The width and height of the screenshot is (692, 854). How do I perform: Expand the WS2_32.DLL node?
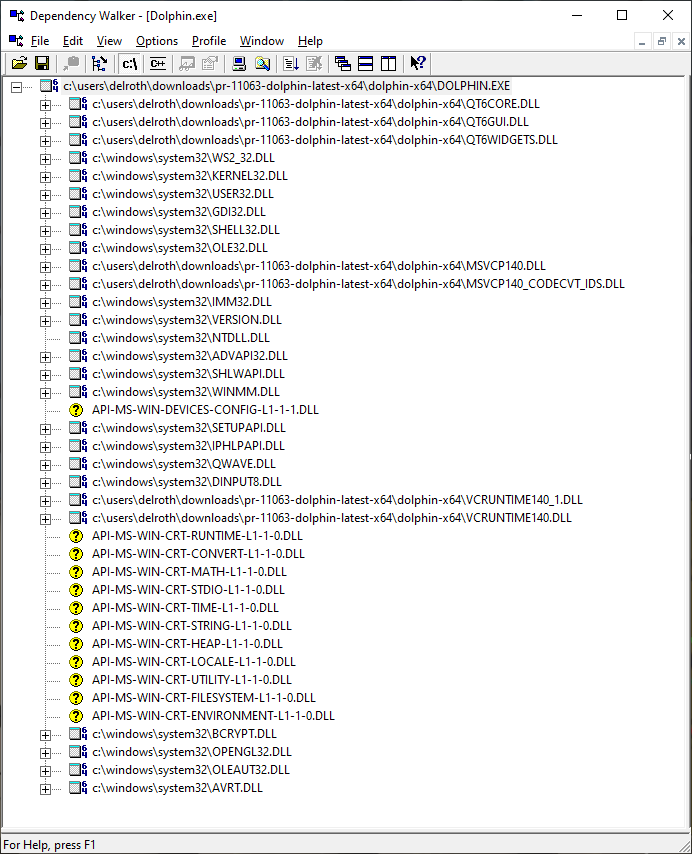point(46,159)
